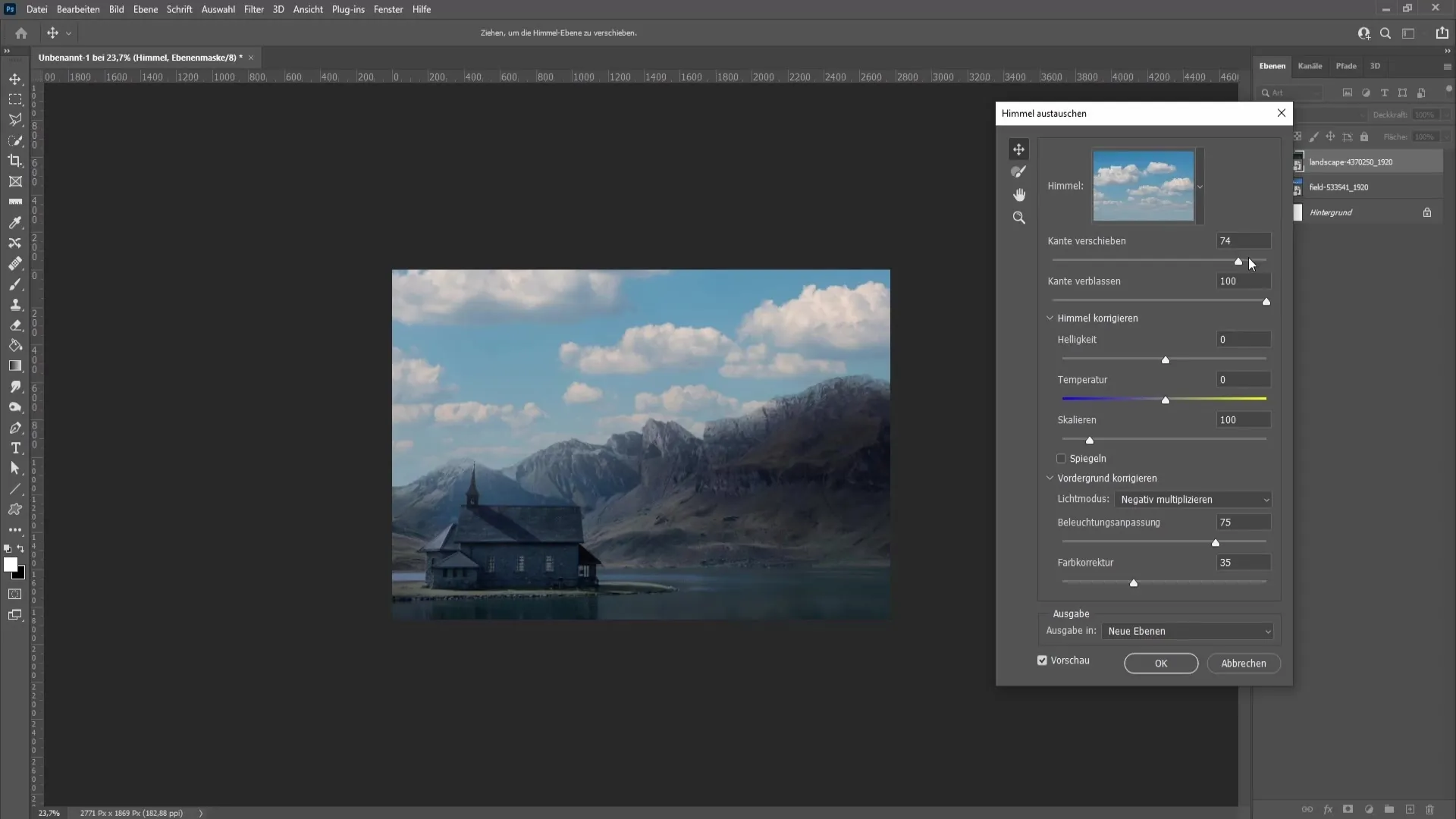
Task: Select the Hand tool in sky dialog
Action: (x=1018, y=195)
